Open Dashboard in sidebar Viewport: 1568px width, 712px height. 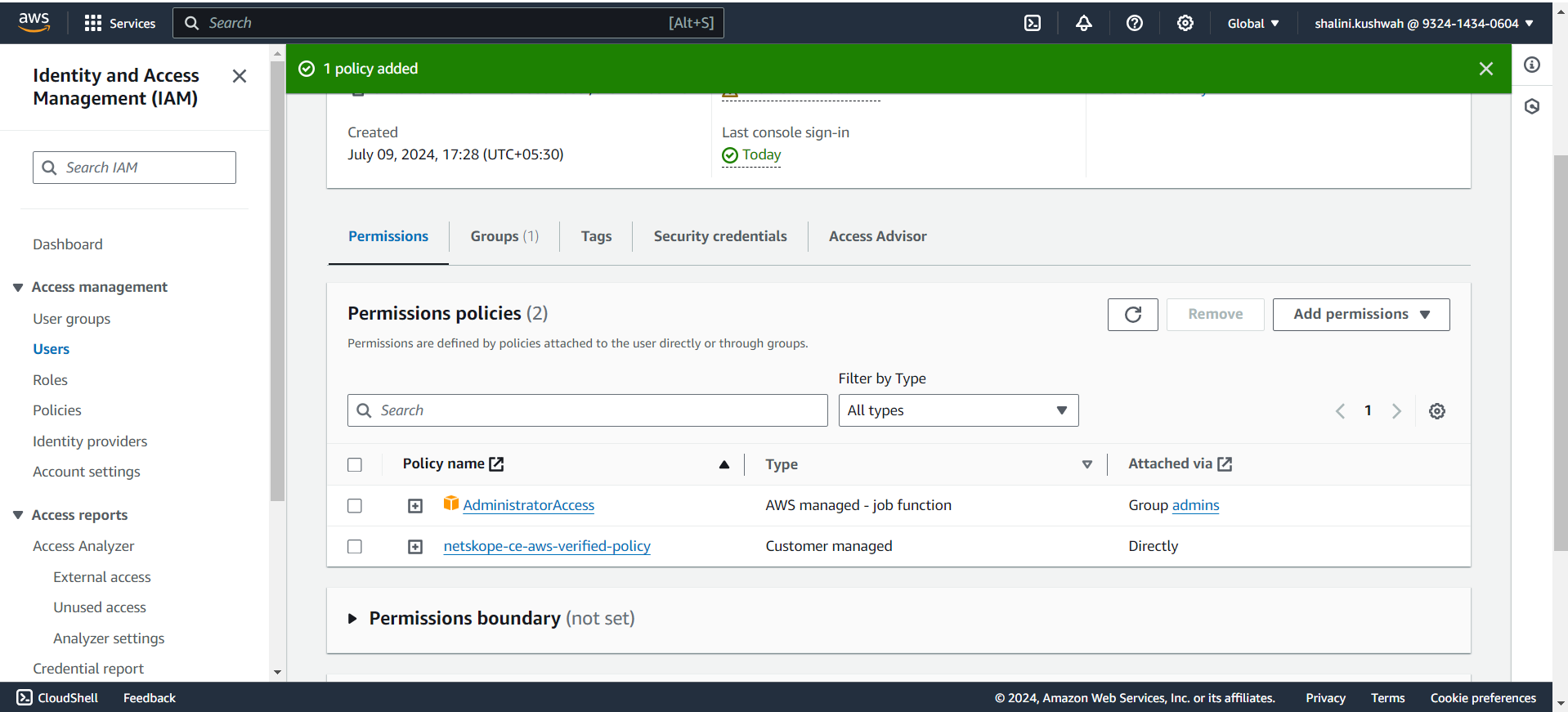click(67, 244)
